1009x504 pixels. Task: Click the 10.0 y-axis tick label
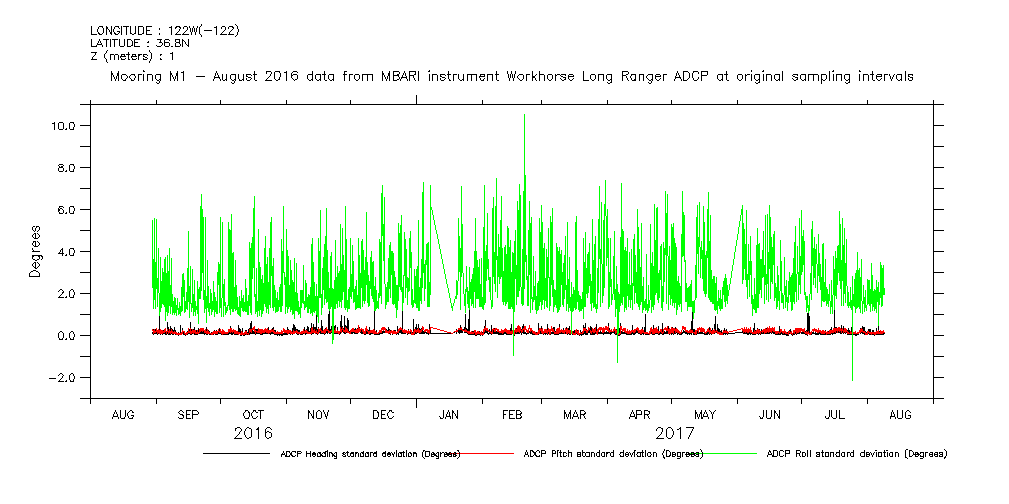(x=64, y=126)
